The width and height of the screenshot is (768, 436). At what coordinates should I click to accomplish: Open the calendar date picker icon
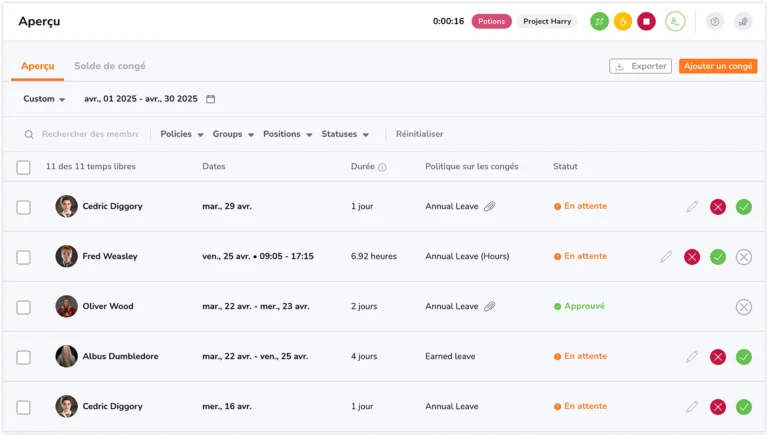coord(211,99)
